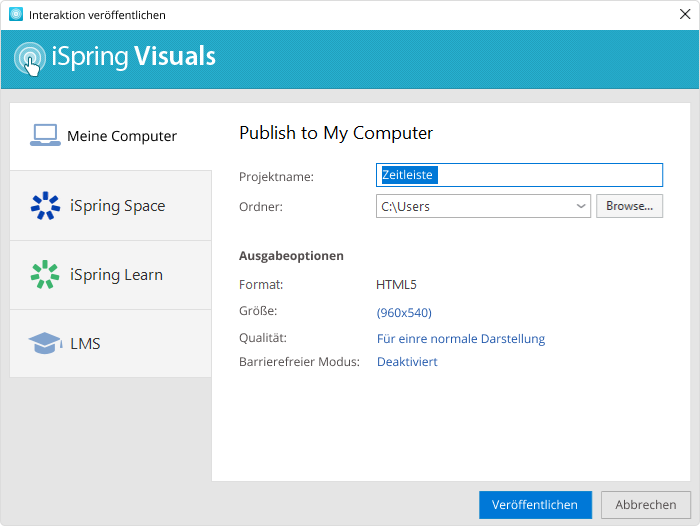
Task: Click the Ausgabeoptionen heading
Action: click(291, 256)
